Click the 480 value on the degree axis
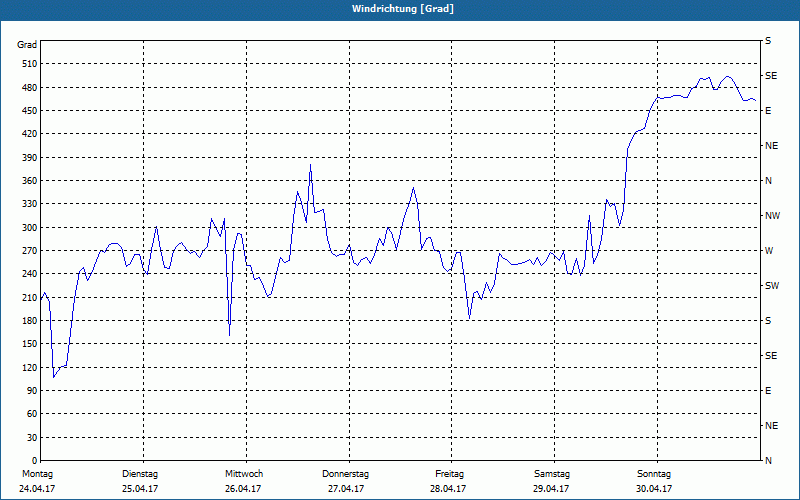 coord(29,88)
